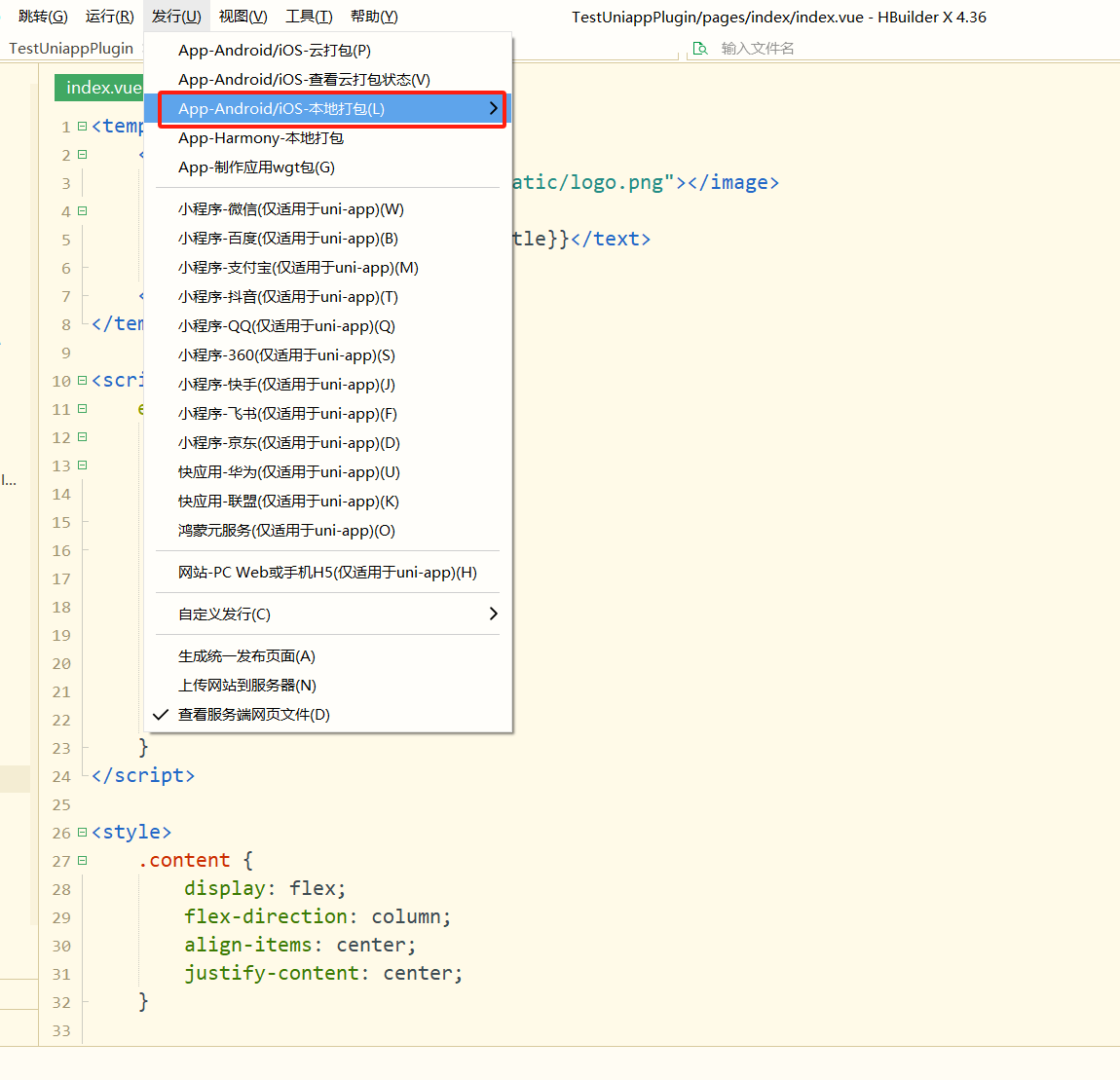Expand the 自定义发行(C) submenu arrow
Image resolution: width=1120 pixels, height=1080 pixels.
click(493, 614)
